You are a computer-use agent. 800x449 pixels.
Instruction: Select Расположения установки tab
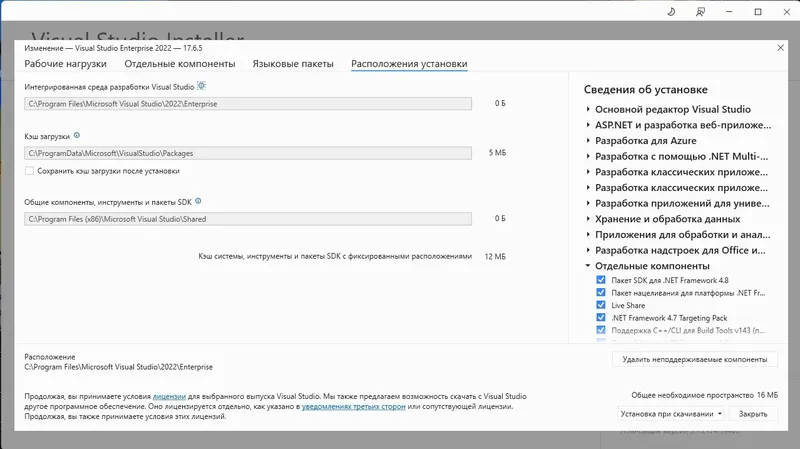pyautogui.click(x=409, y=64)
